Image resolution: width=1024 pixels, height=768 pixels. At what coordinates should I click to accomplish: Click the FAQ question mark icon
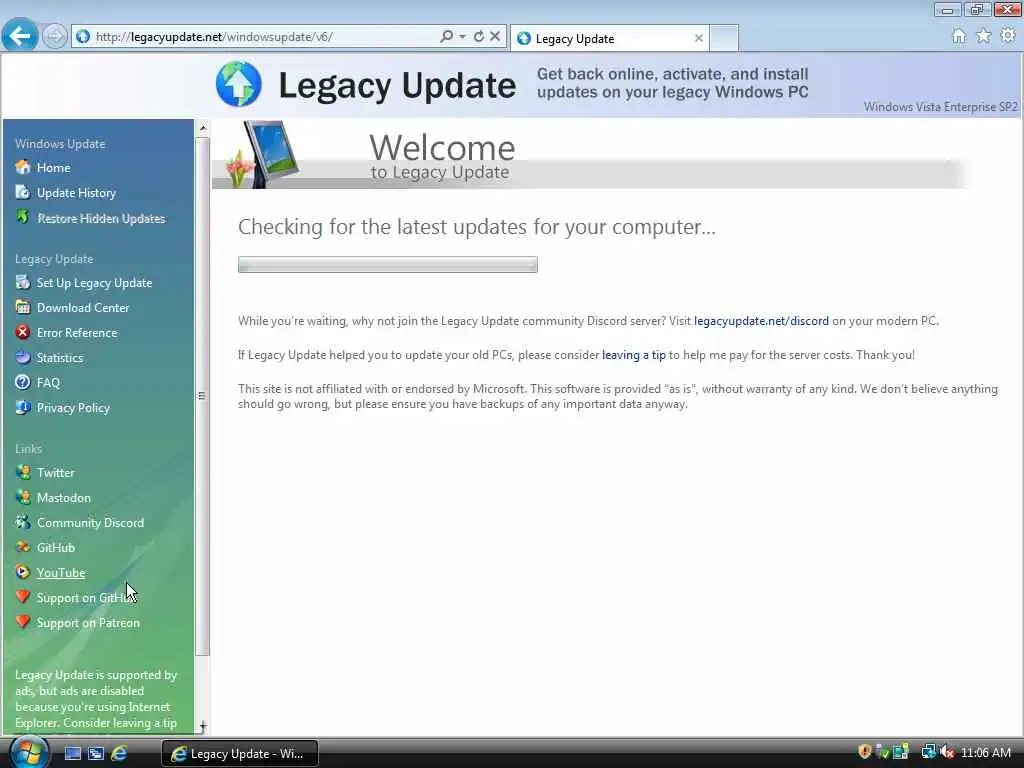[23, 382]
